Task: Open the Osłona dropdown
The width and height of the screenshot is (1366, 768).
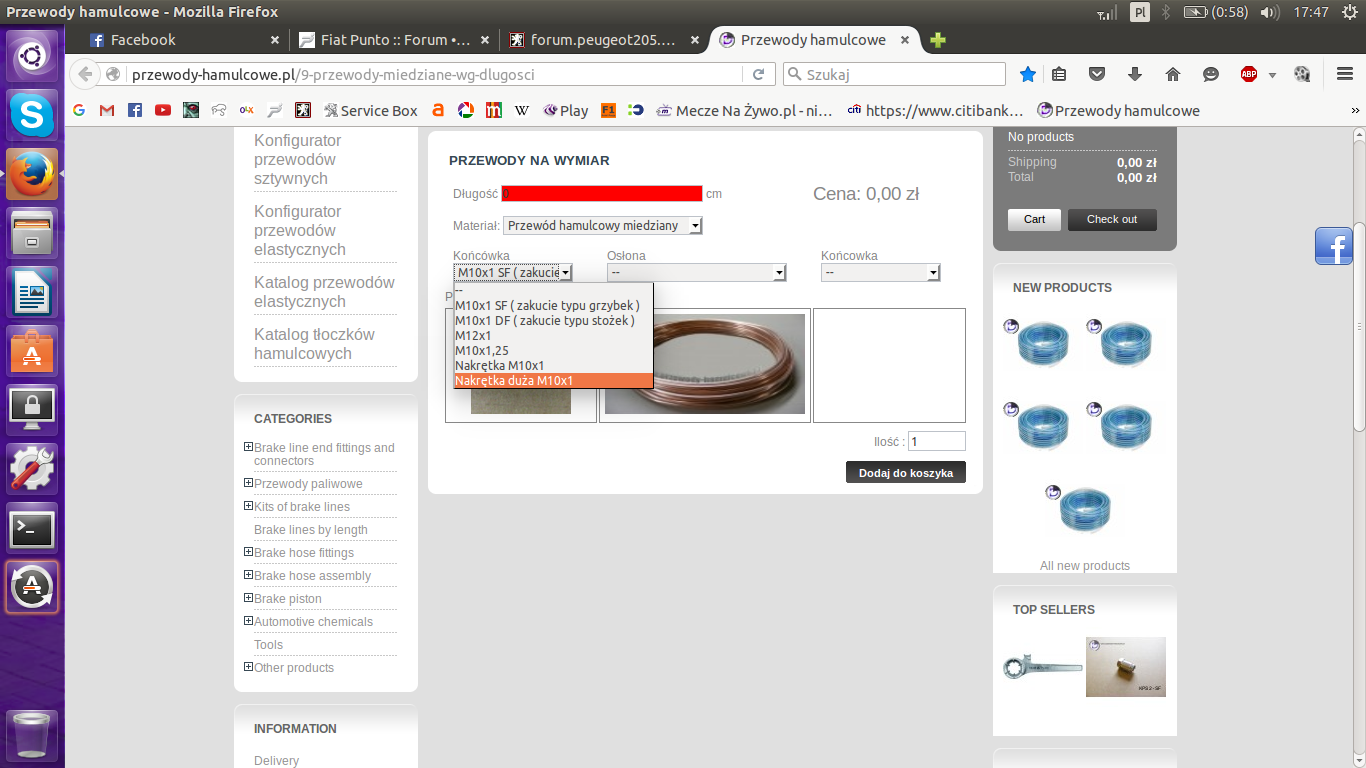Action: click(696, 273)
